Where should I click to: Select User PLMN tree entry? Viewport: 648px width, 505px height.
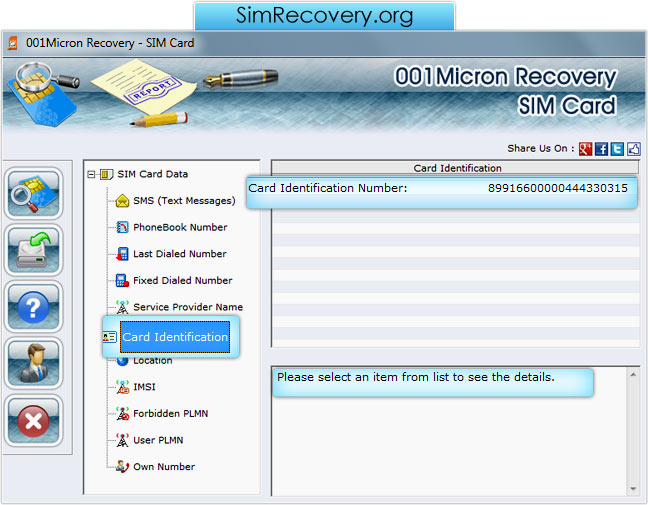click(158, 440)
